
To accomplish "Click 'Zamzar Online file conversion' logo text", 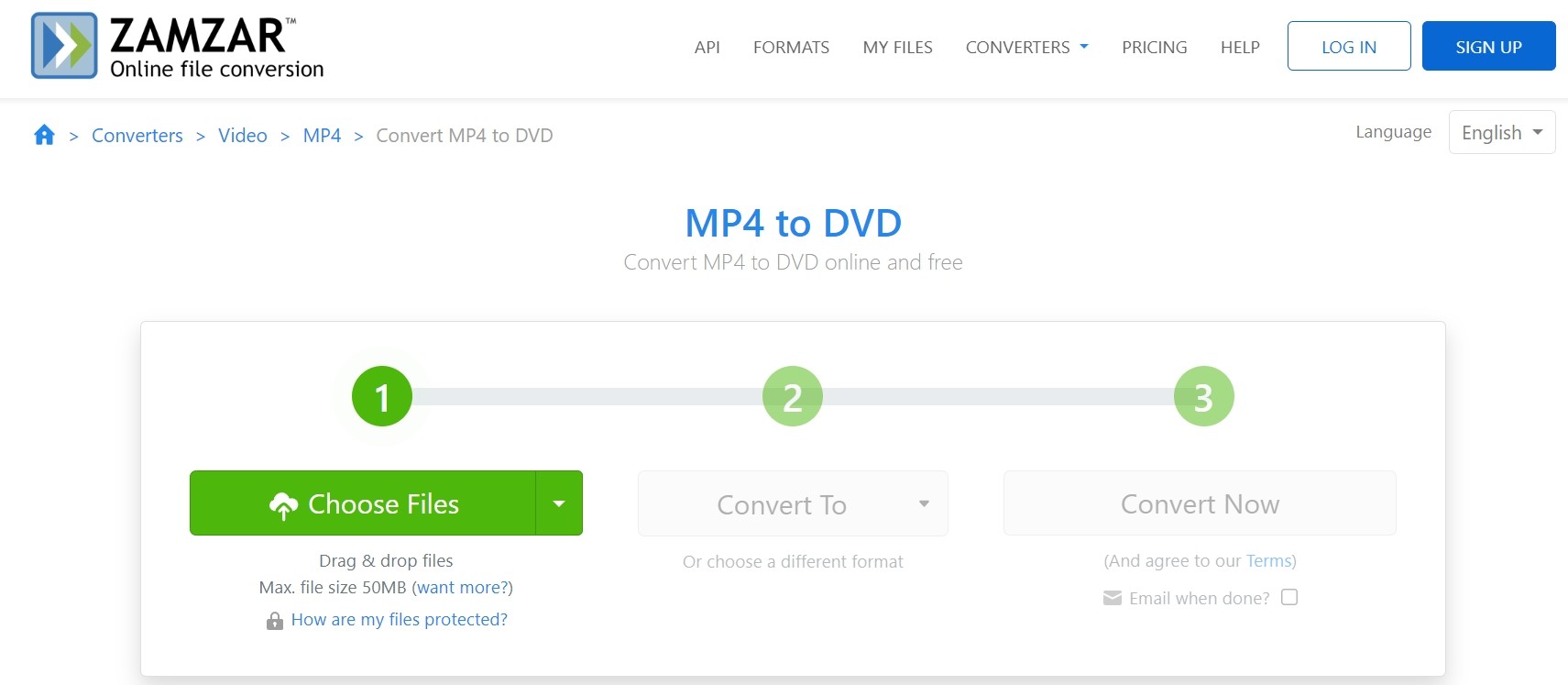I will tap(217, 48).
